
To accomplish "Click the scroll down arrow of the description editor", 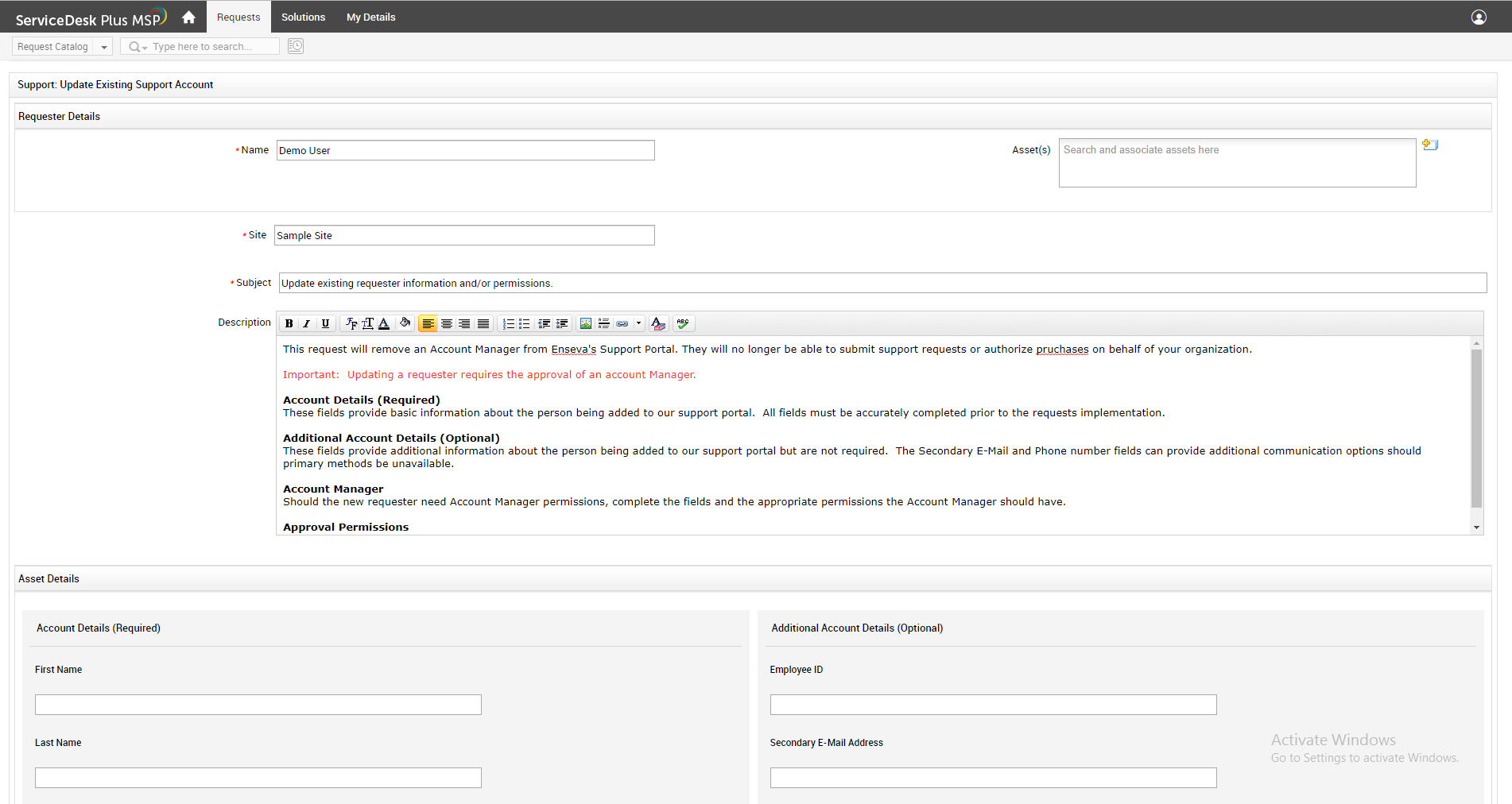I will click(1476, 528).
